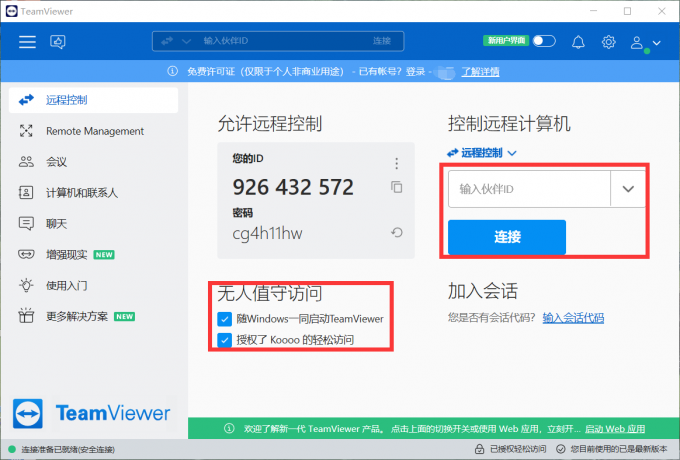Click the info icon in green banner
Viewport: 680px width, 460px height.
coord(229,429)
